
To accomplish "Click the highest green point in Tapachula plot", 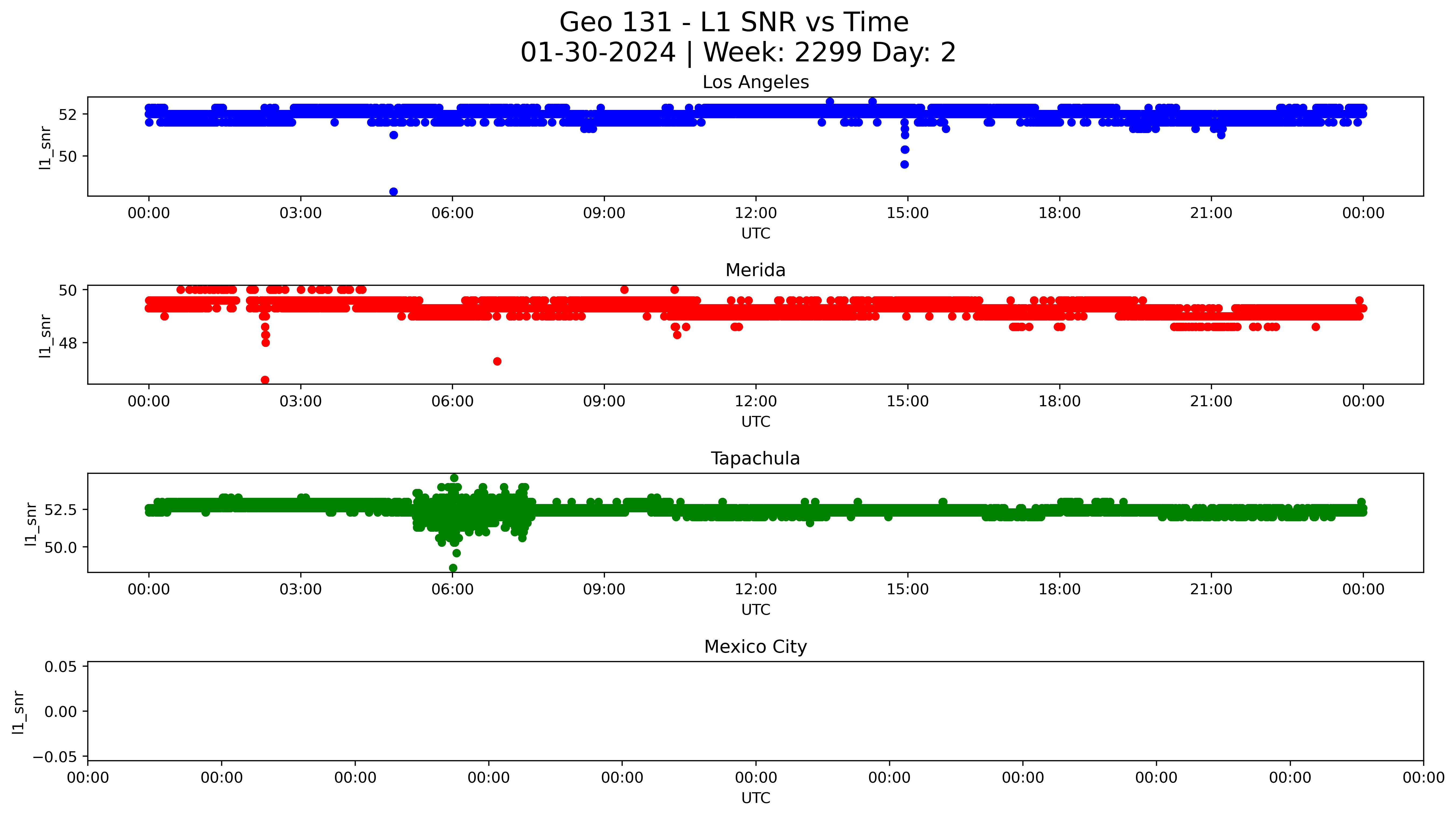I will tap(454, 478).
